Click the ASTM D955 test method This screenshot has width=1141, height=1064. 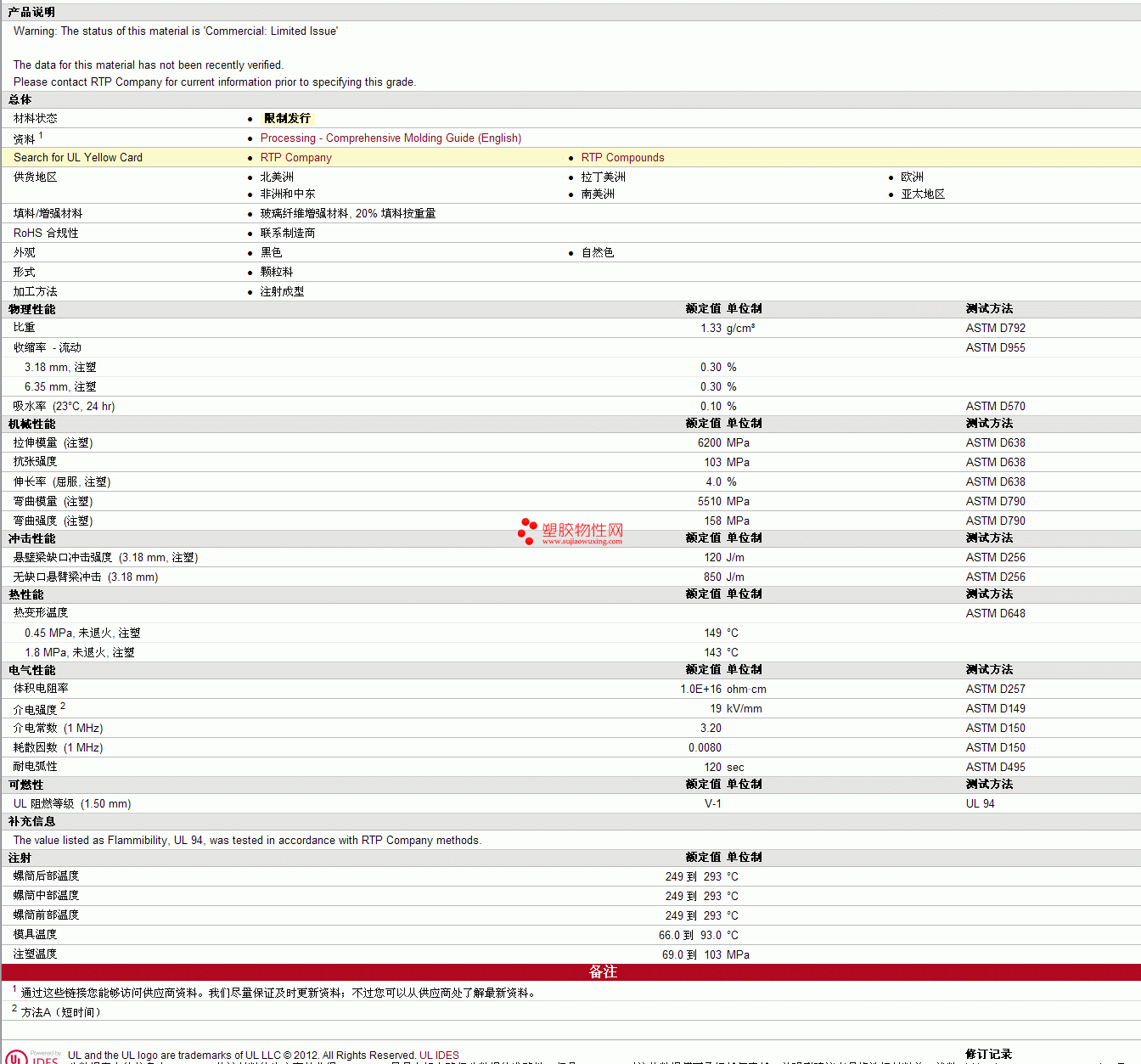click(995, 347)
